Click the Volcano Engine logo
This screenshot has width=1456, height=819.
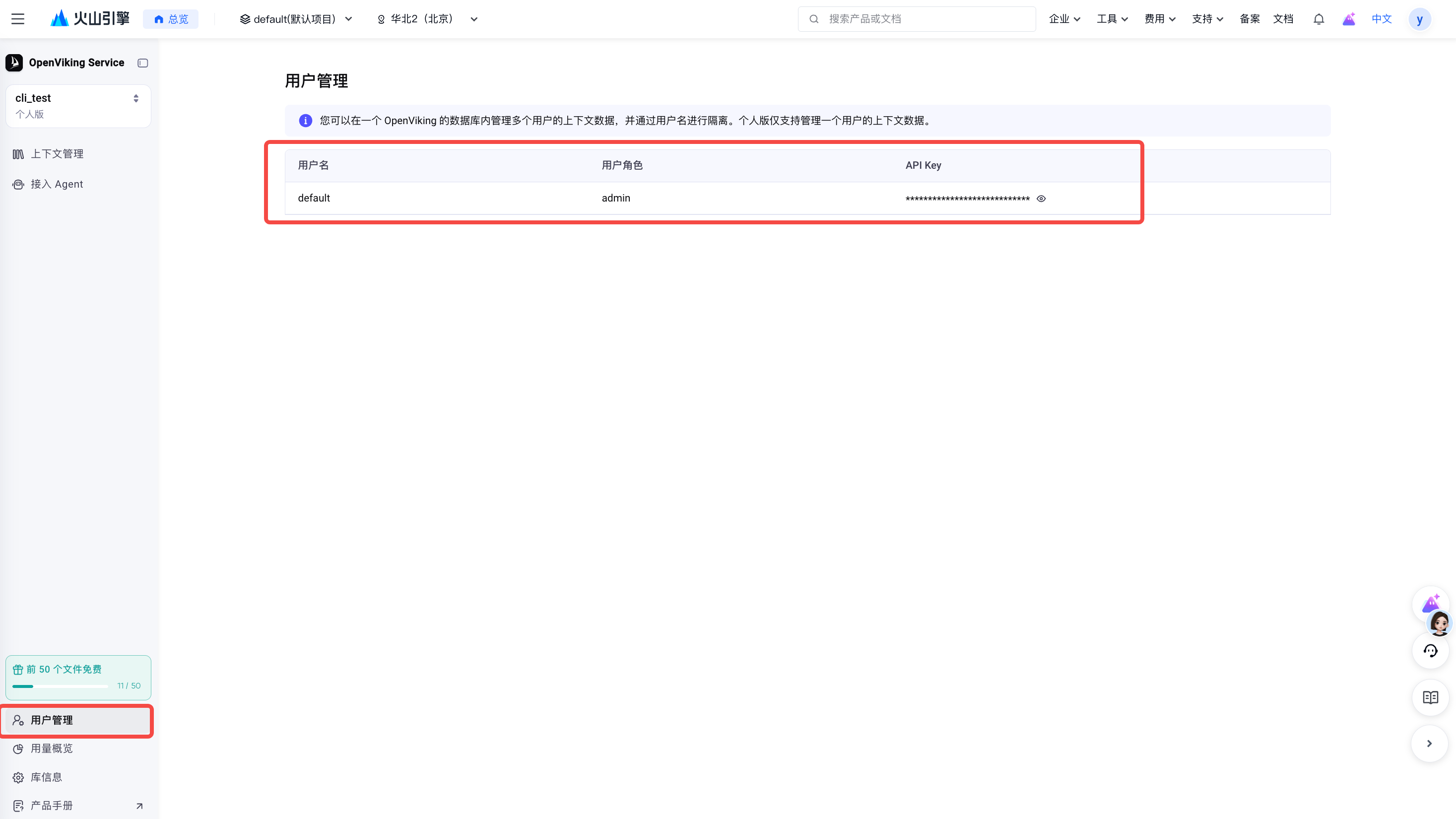(x=90, y=19)
